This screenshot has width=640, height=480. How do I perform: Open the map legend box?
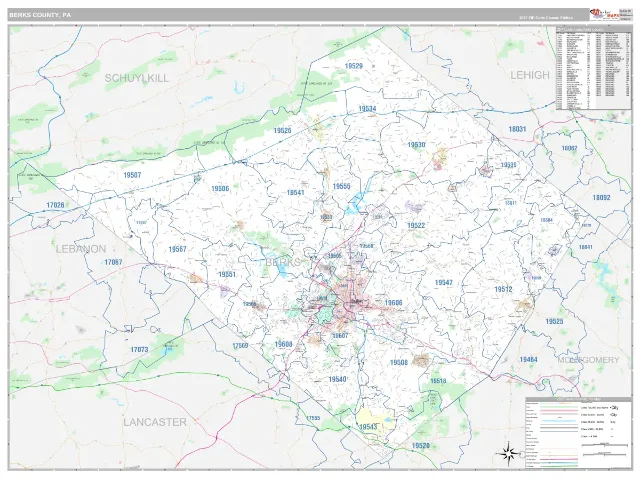tap(578, 432)
